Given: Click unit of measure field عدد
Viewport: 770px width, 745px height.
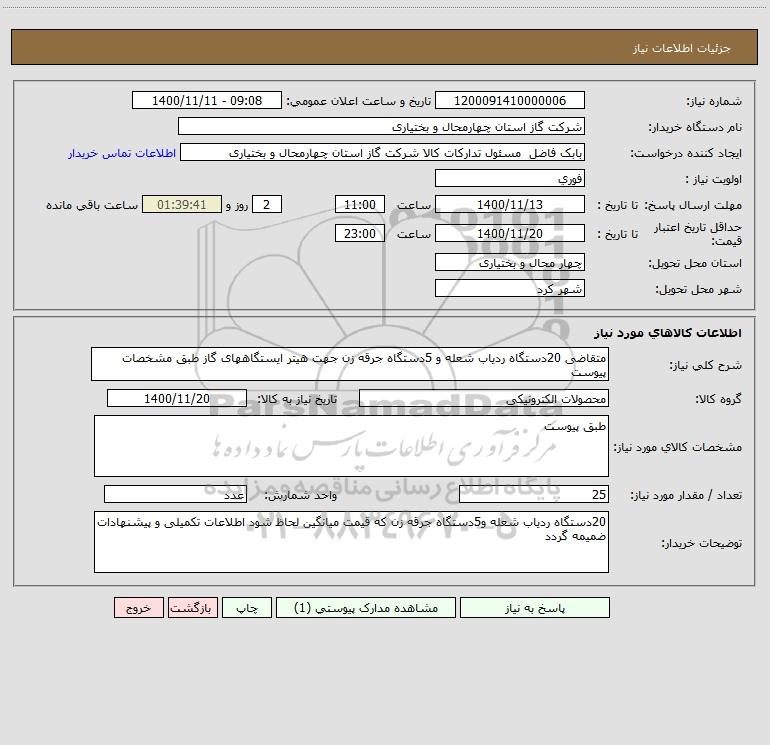Looking at the screenshot, I should 175,494.
